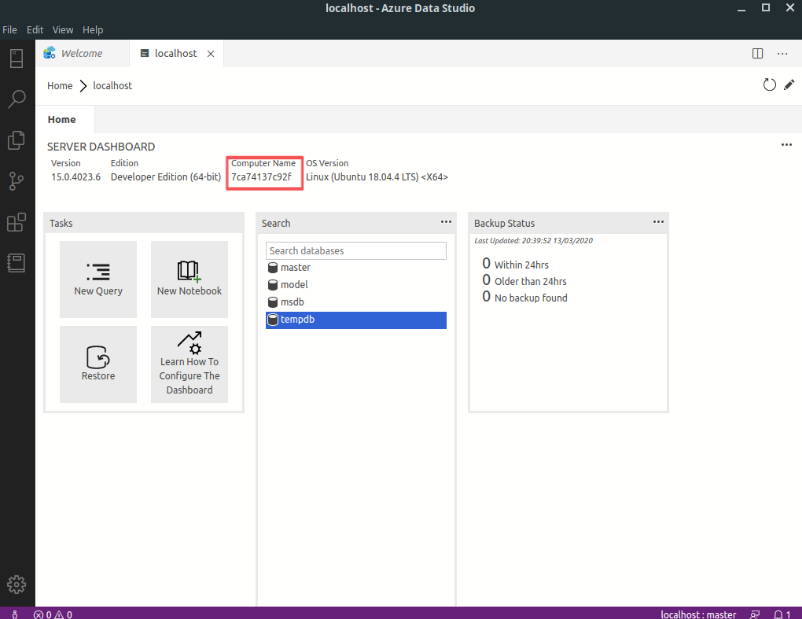This screenshot has height=619, width=802.
Task: Click Linux (Ubuntu 18.04.4 LTS) OS text
Action: 377,177
